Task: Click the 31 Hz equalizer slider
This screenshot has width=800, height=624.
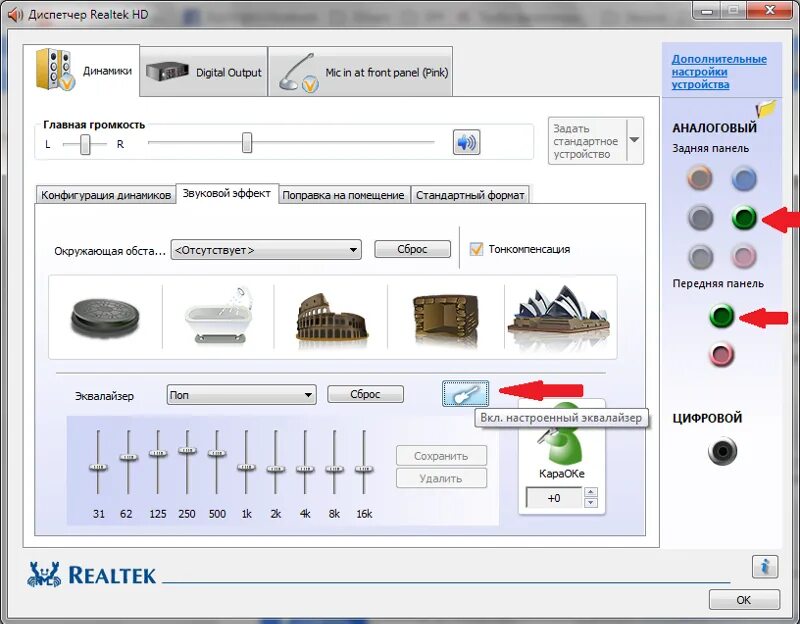Action: click(98, 467)
